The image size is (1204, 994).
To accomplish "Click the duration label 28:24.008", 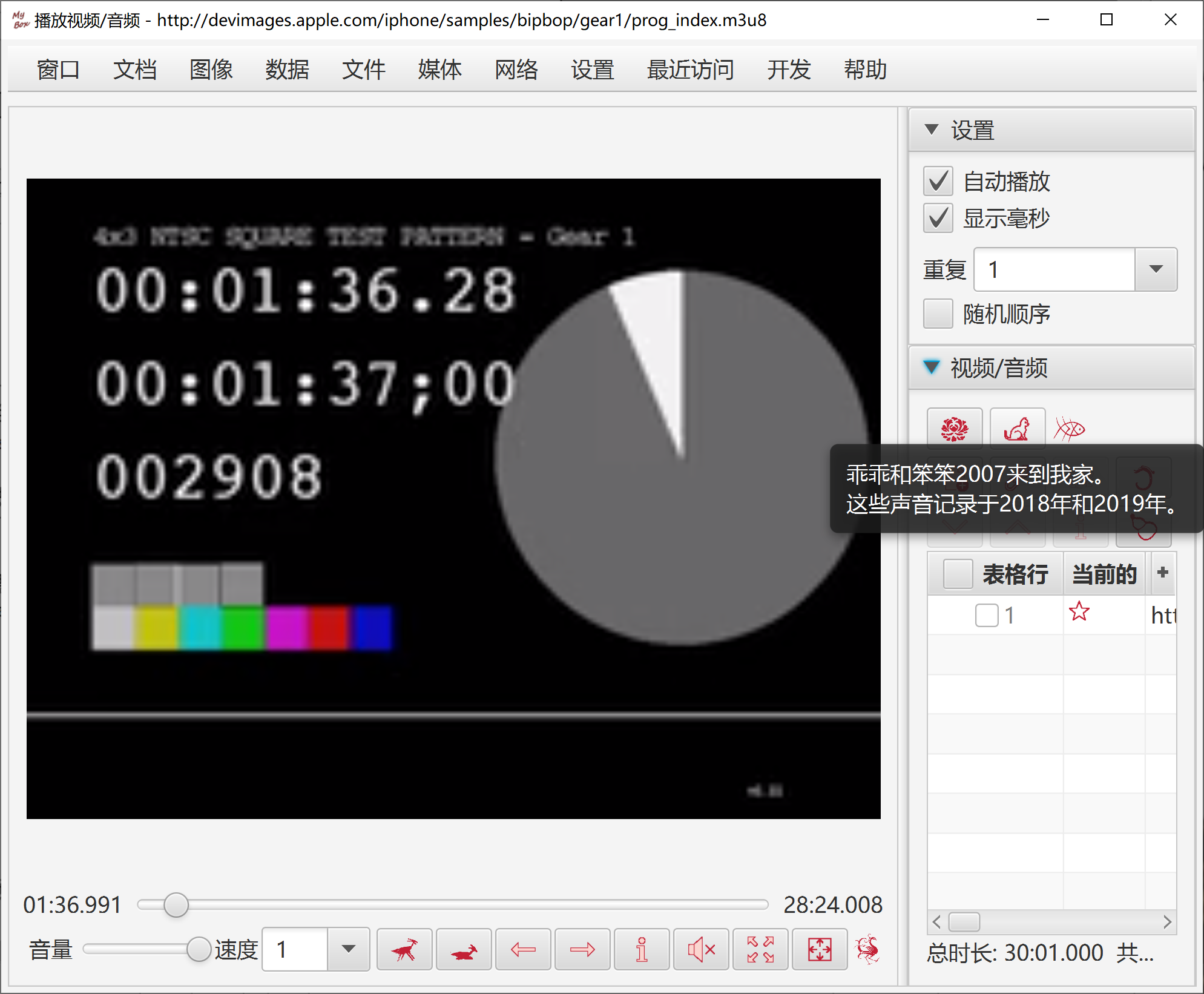I will [832, 904].
